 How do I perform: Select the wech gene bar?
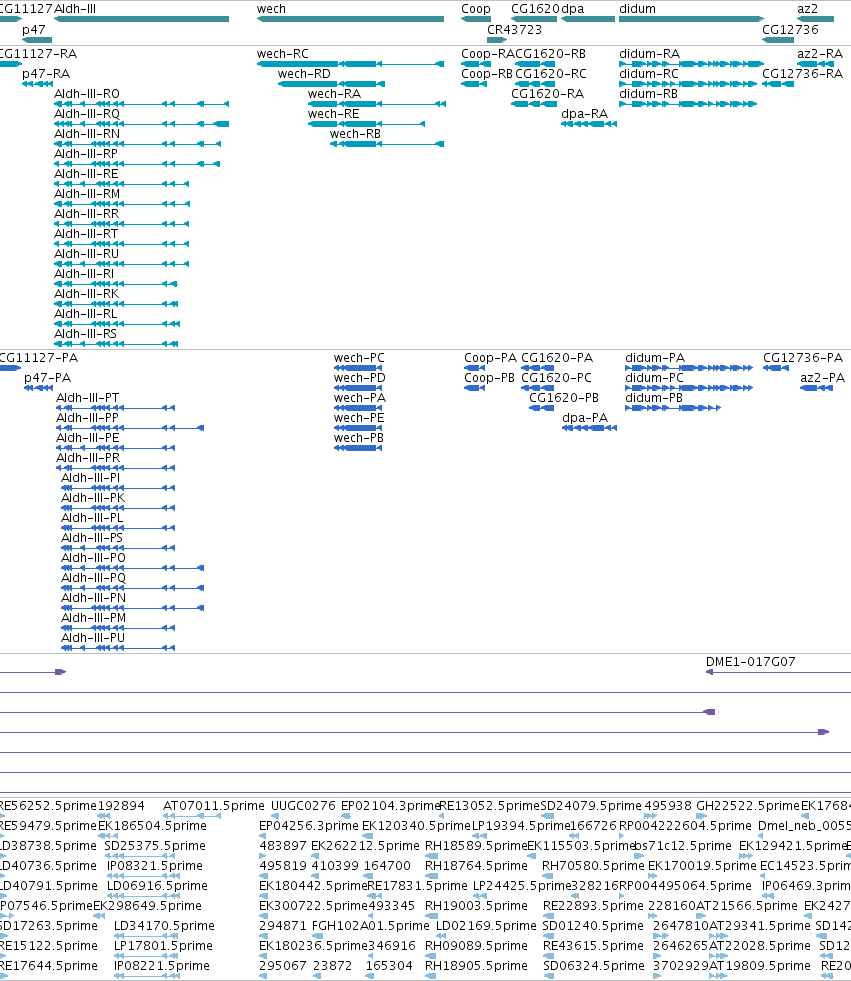pyautogui.click(x=350, y=19)
